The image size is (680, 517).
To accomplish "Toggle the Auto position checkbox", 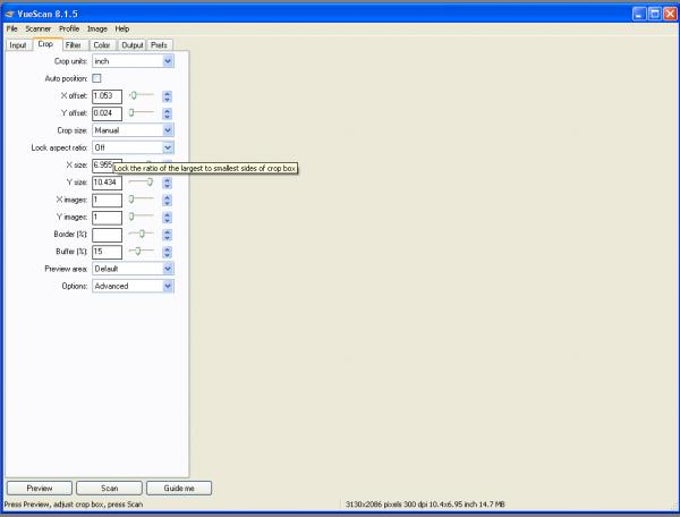I will click(x=97, y=79).
